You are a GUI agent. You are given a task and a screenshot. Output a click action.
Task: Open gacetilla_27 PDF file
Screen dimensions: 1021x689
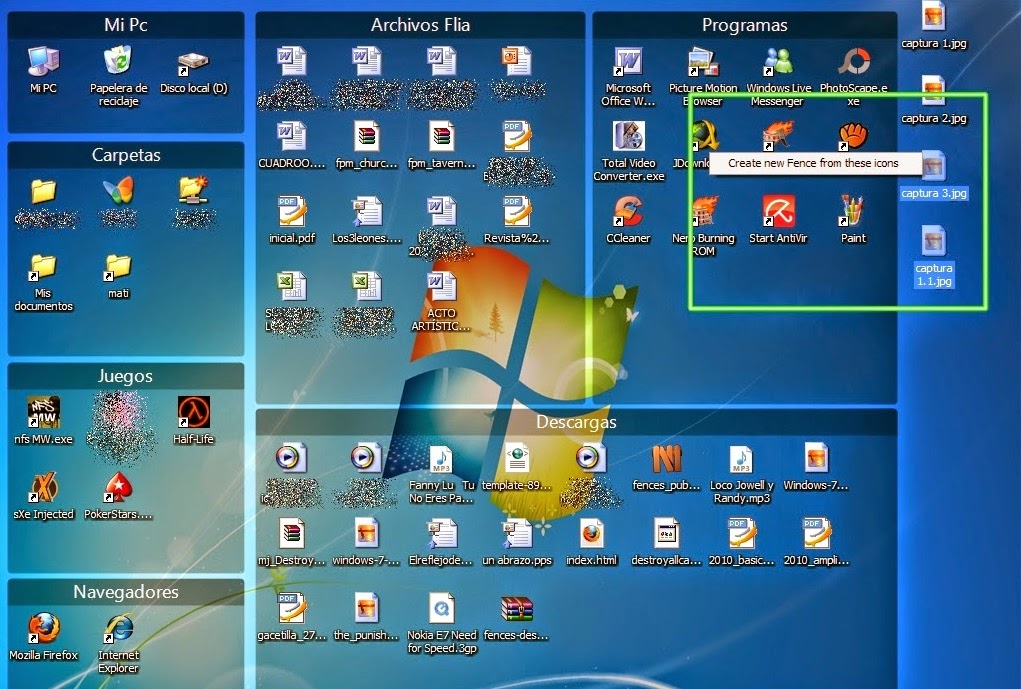[292, 610]
